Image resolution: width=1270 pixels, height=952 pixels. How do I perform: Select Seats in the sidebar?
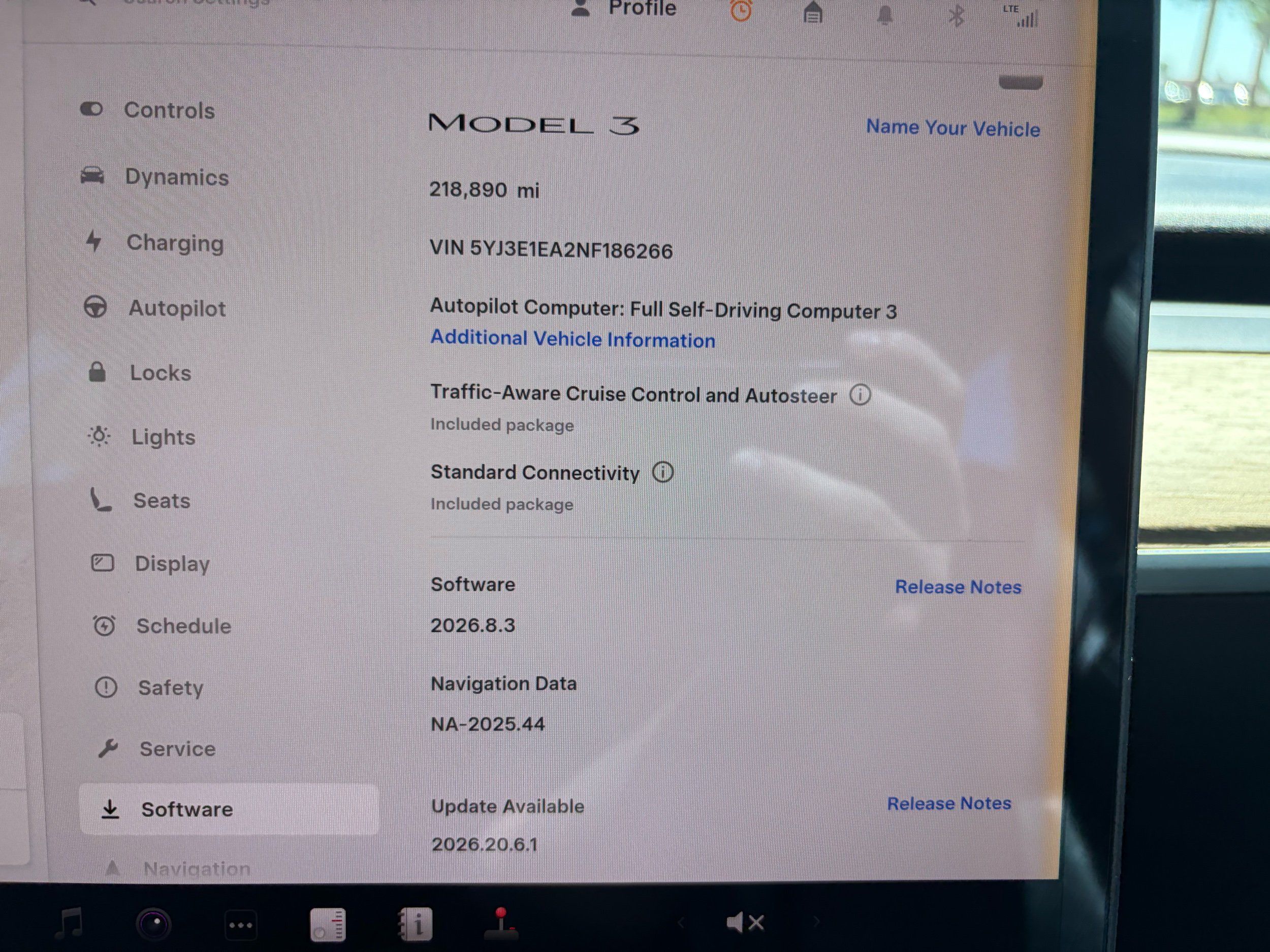[x=140, y=501]
